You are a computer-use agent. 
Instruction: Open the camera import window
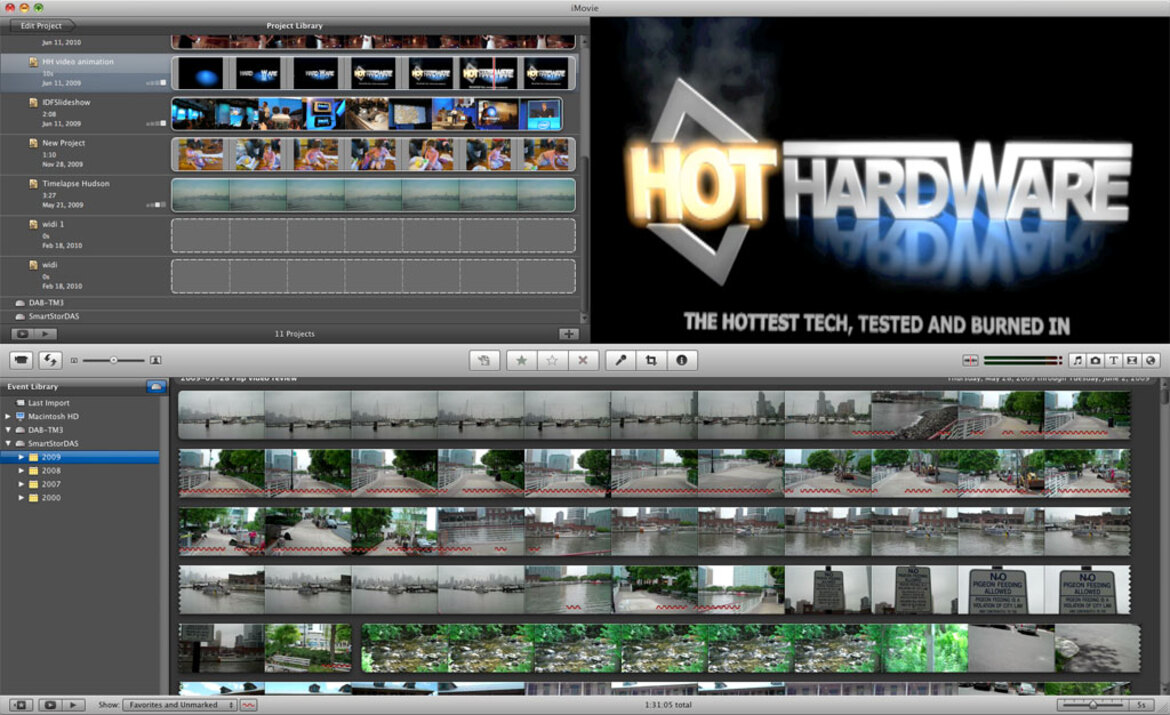pos(21,360)
